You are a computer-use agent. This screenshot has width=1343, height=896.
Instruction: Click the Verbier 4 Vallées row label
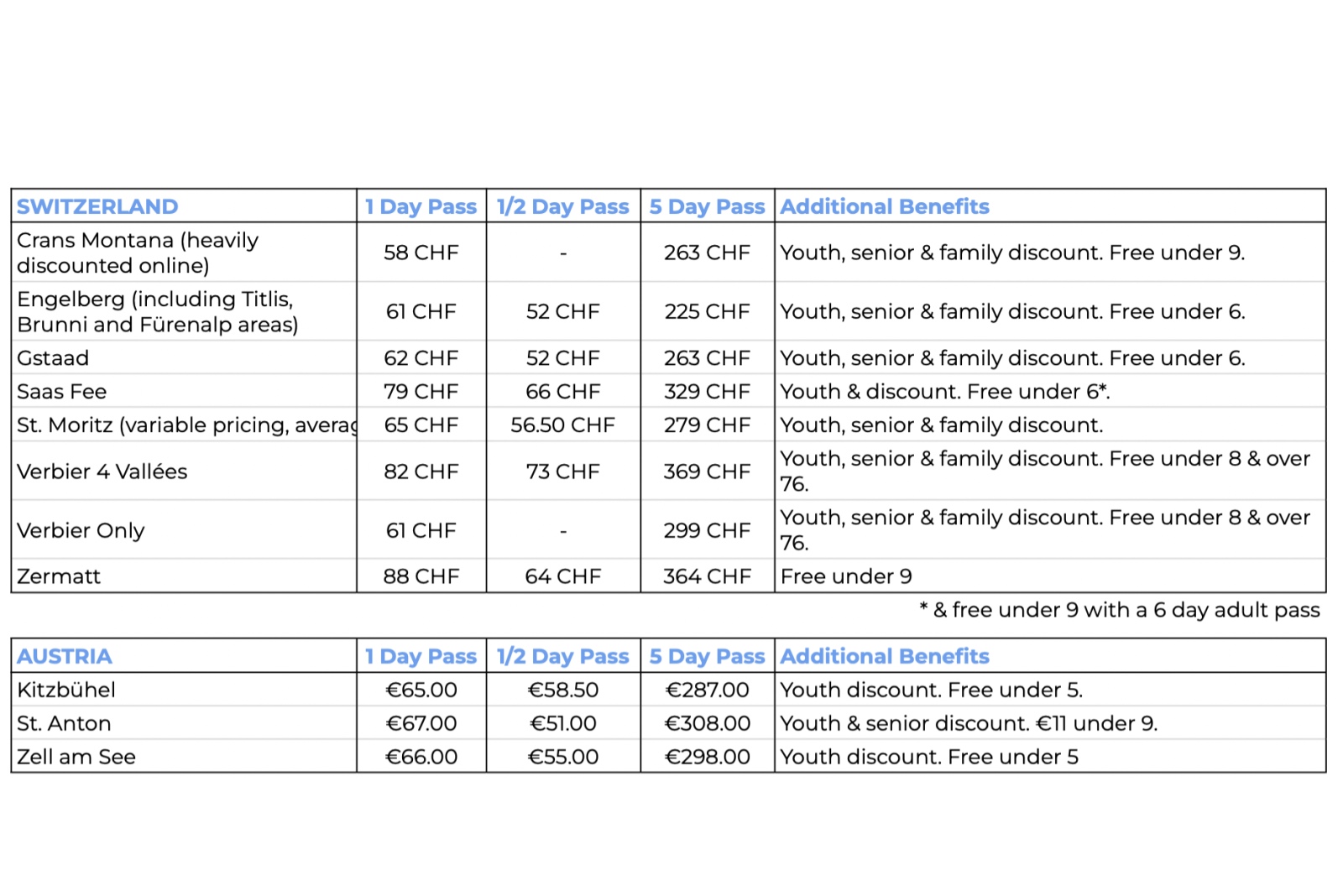coord(102,471)
